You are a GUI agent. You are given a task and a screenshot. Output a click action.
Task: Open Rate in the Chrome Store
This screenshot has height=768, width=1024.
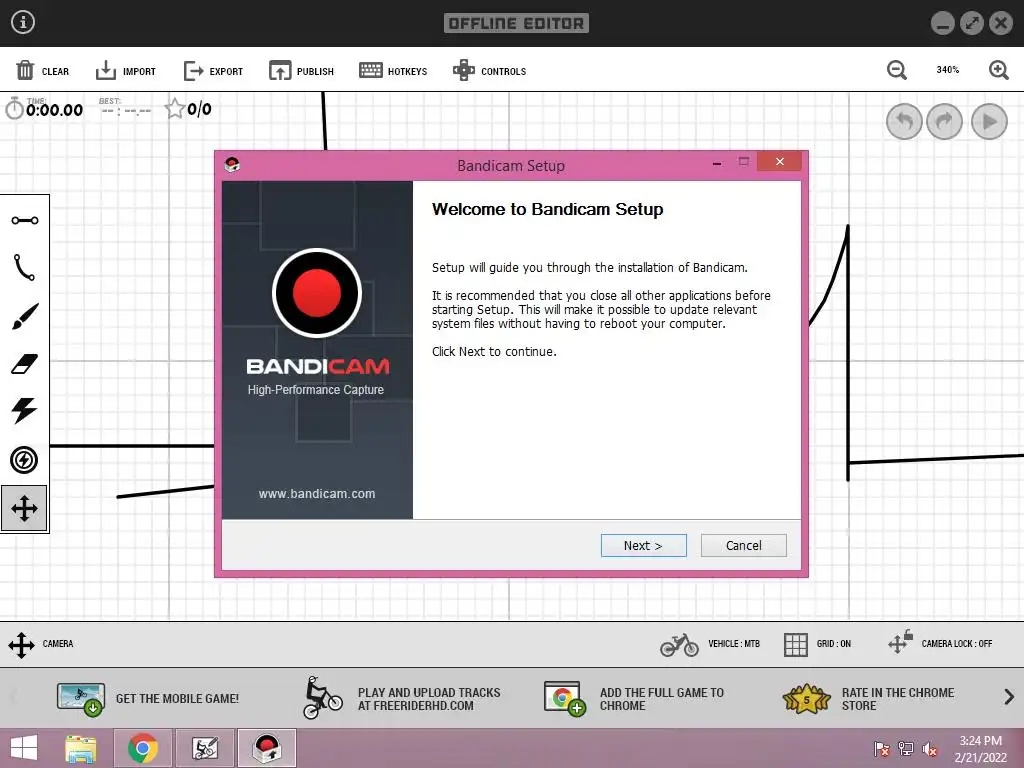(869, 699)
